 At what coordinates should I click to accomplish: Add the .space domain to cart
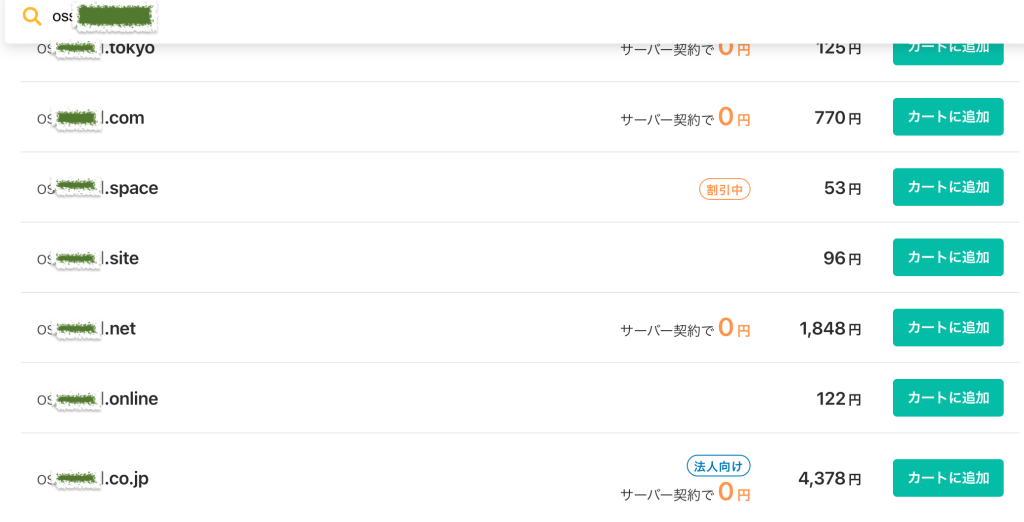[947, 187]
